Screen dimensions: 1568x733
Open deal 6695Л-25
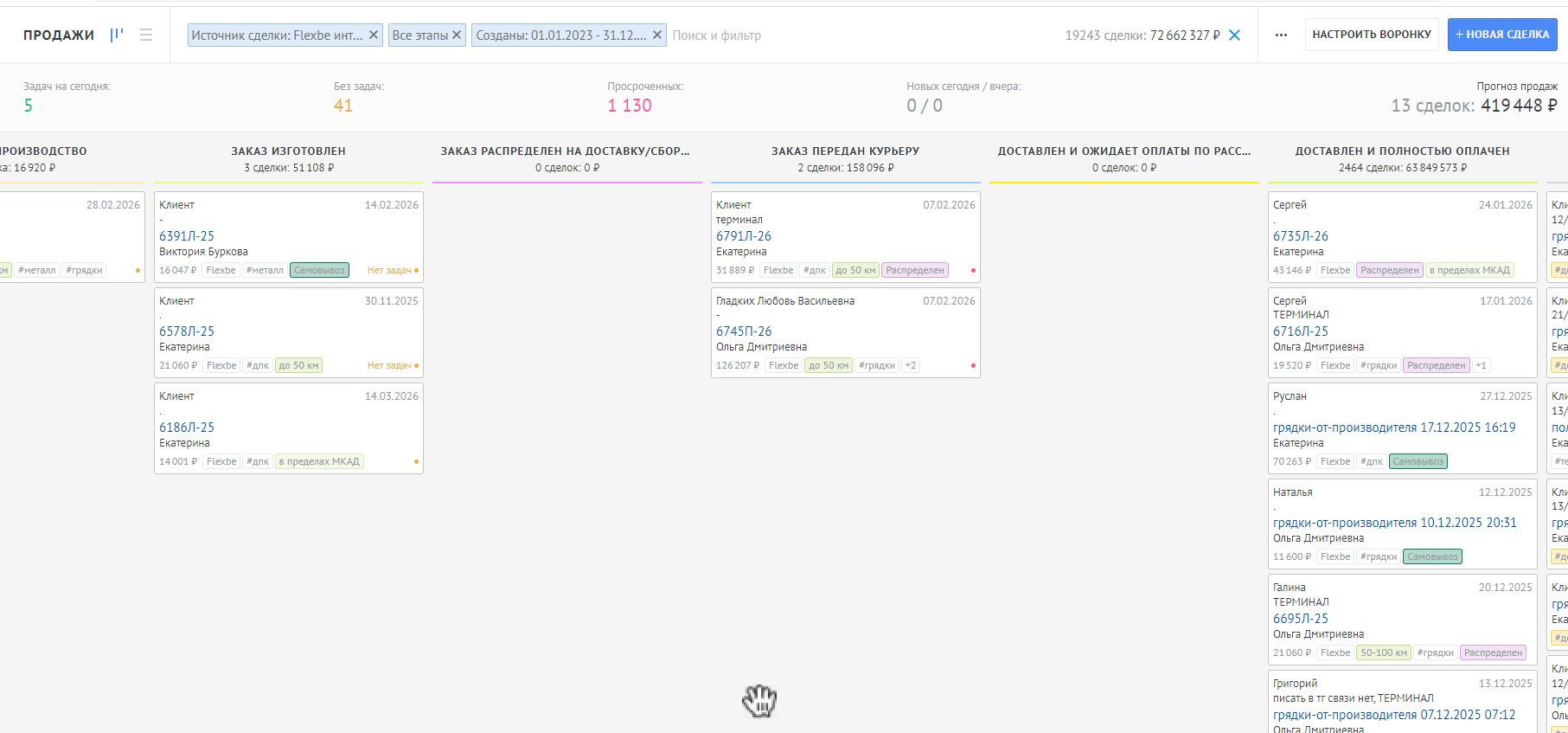(1301, 619)
